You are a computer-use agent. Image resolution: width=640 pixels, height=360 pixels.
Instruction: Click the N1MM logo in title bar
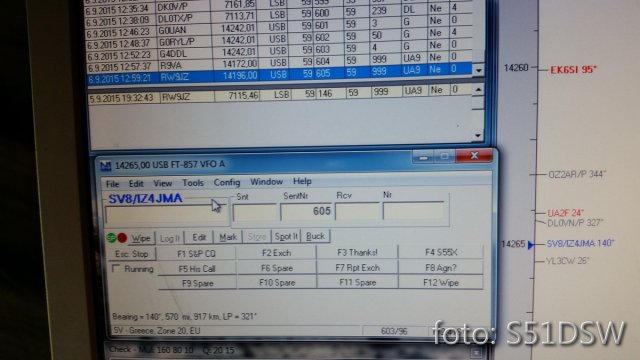pos(106,166)
